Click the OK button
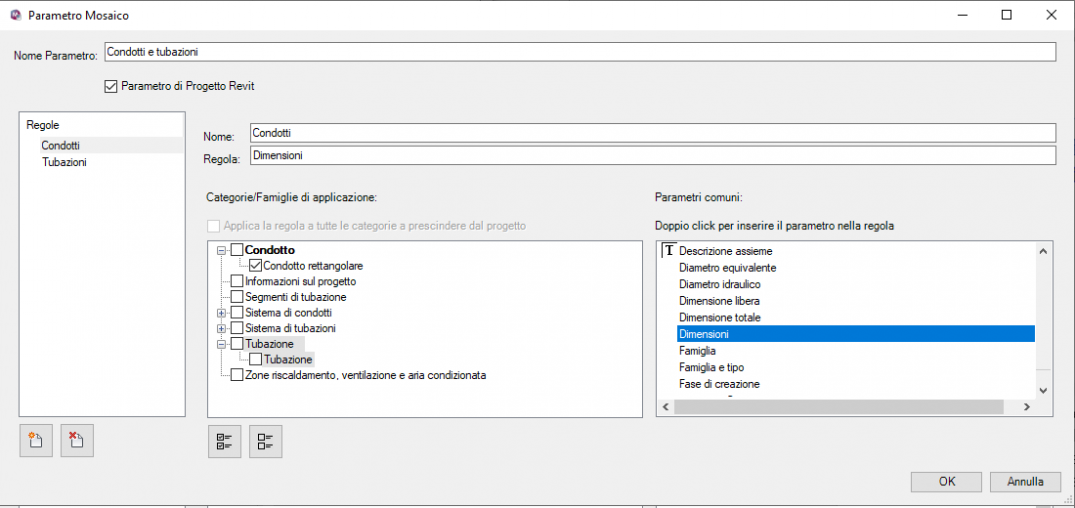1075x508 pixels. tap(947, 481)
